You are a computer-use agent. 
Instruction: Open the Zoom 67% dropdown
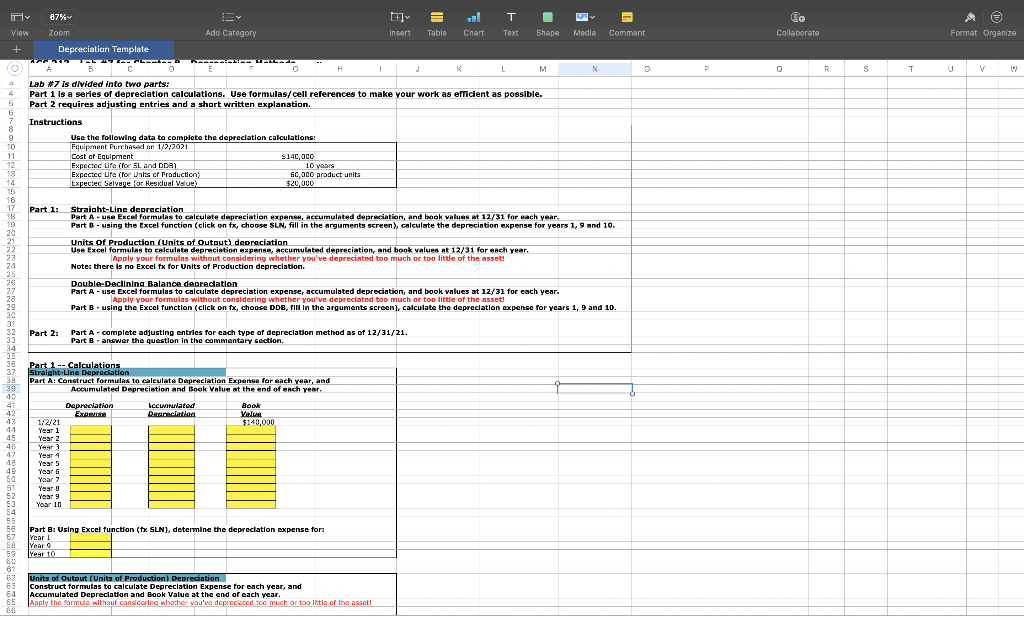(x=59, y=18)
